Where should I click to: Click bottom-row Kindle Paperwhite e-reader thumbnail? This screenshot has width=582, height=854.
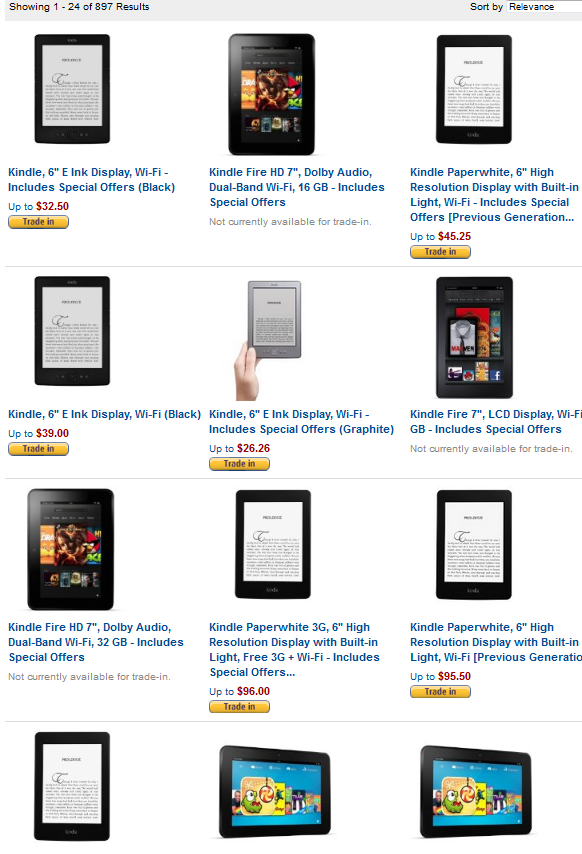(72, 786)
